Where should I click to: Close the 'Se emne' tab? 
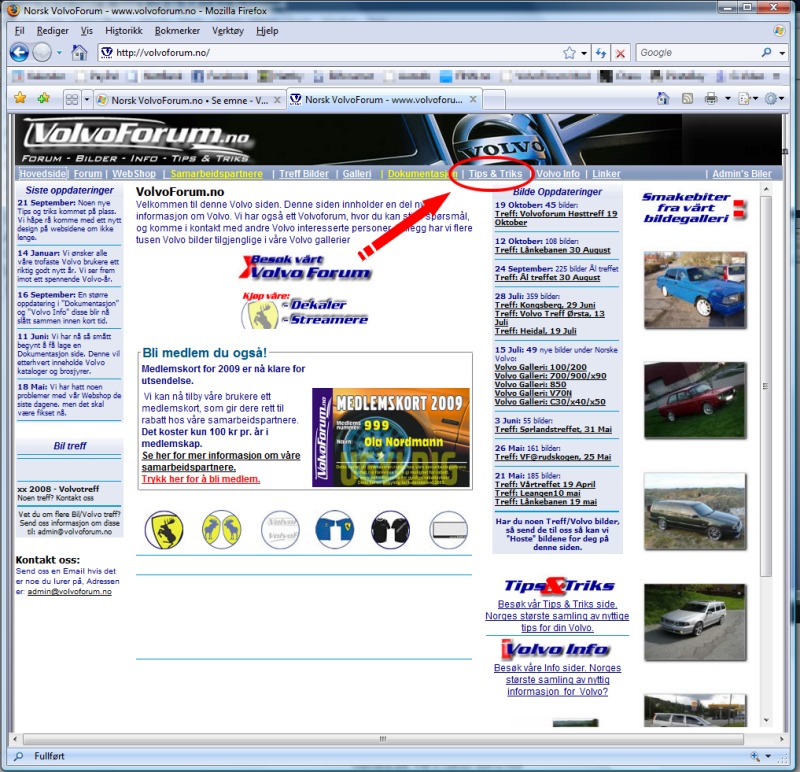click(277, 100)
